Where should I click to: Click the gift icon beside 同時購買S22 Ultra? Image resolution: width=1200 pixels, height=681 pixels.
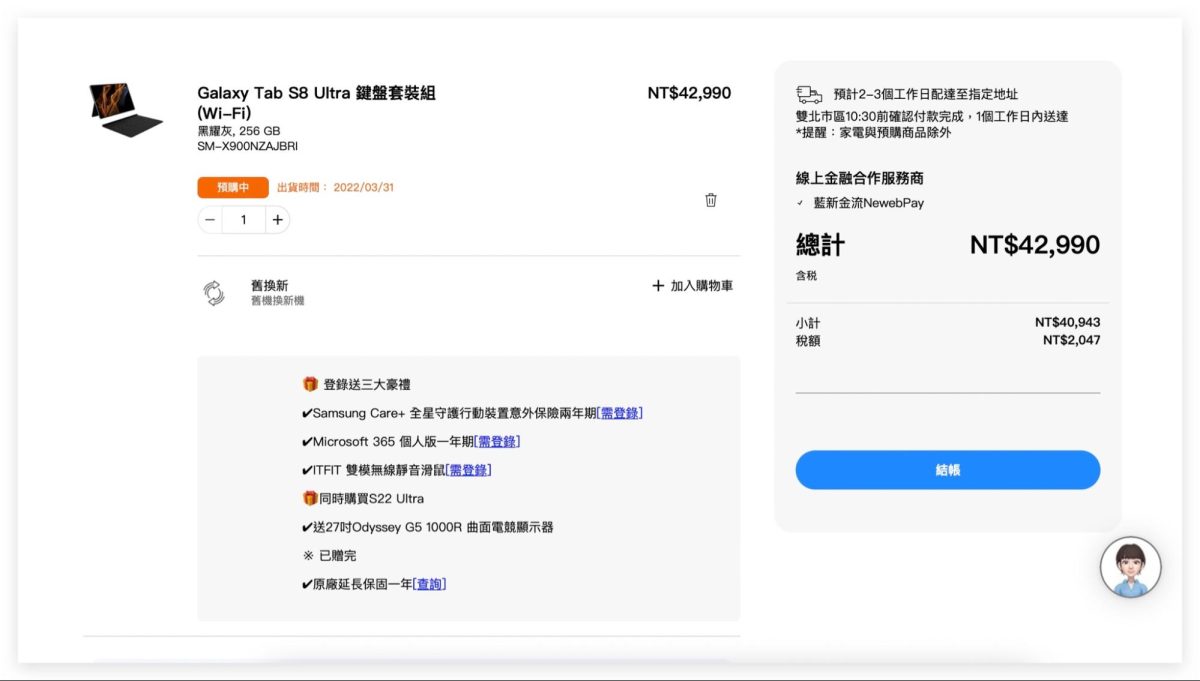310,498
